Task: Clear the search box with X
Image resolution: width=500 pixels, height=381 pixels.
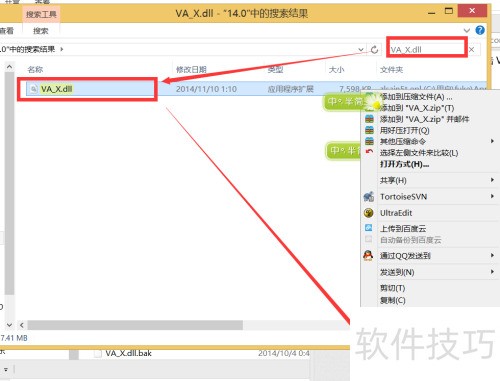Action: 471,50
